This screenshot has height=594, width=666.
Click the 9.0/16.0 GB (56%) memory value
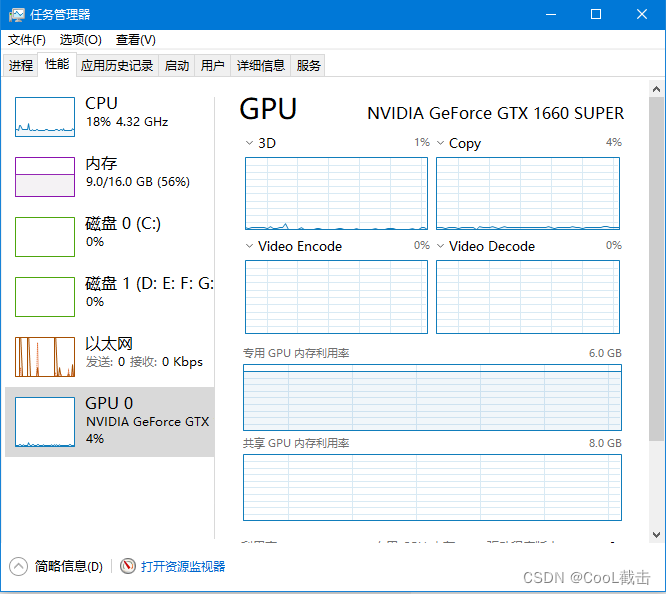pos(138,182)
